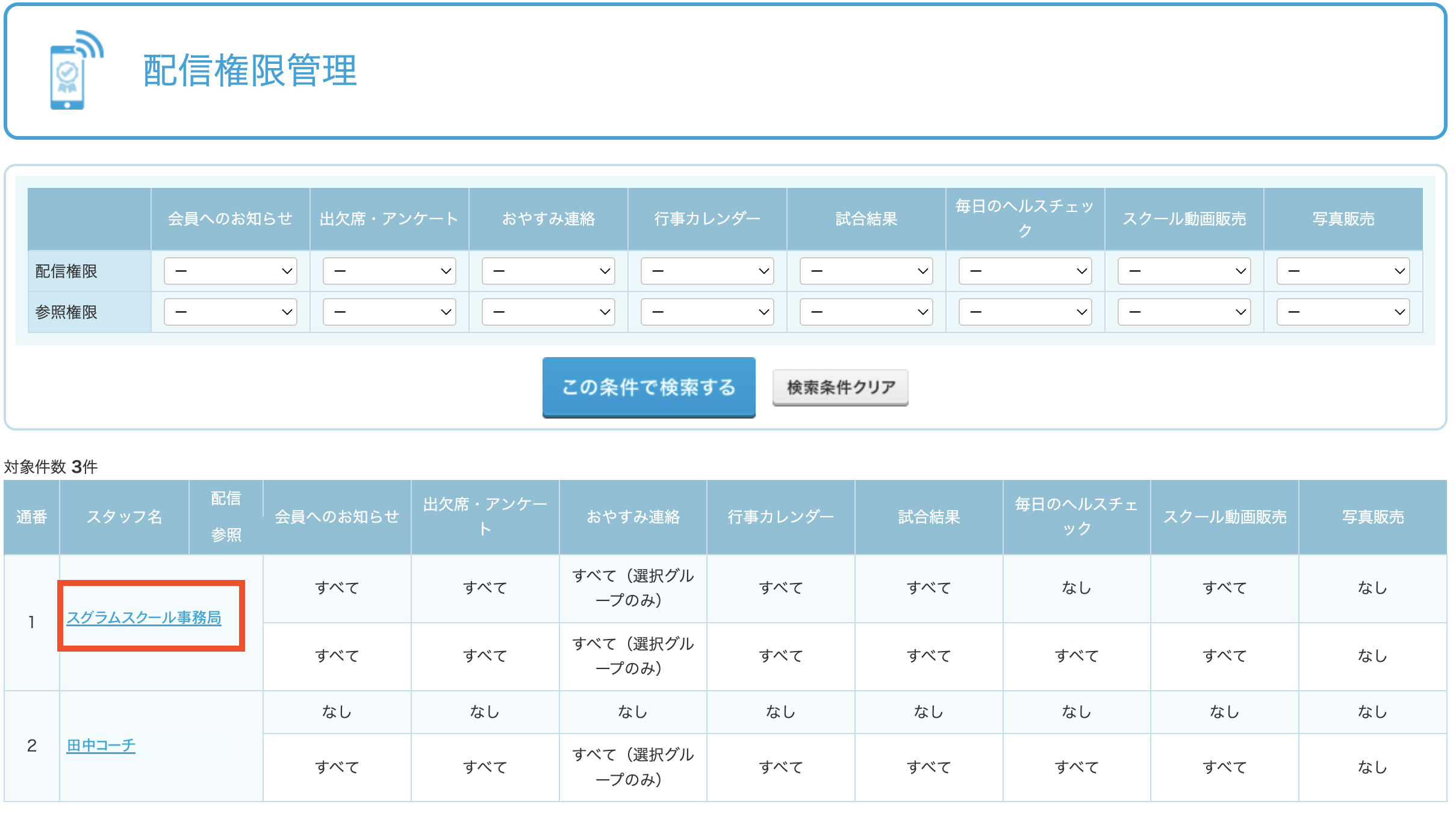
Task: Click the 参照 sub-header label in results table
Action: click(x=226, y=535)
